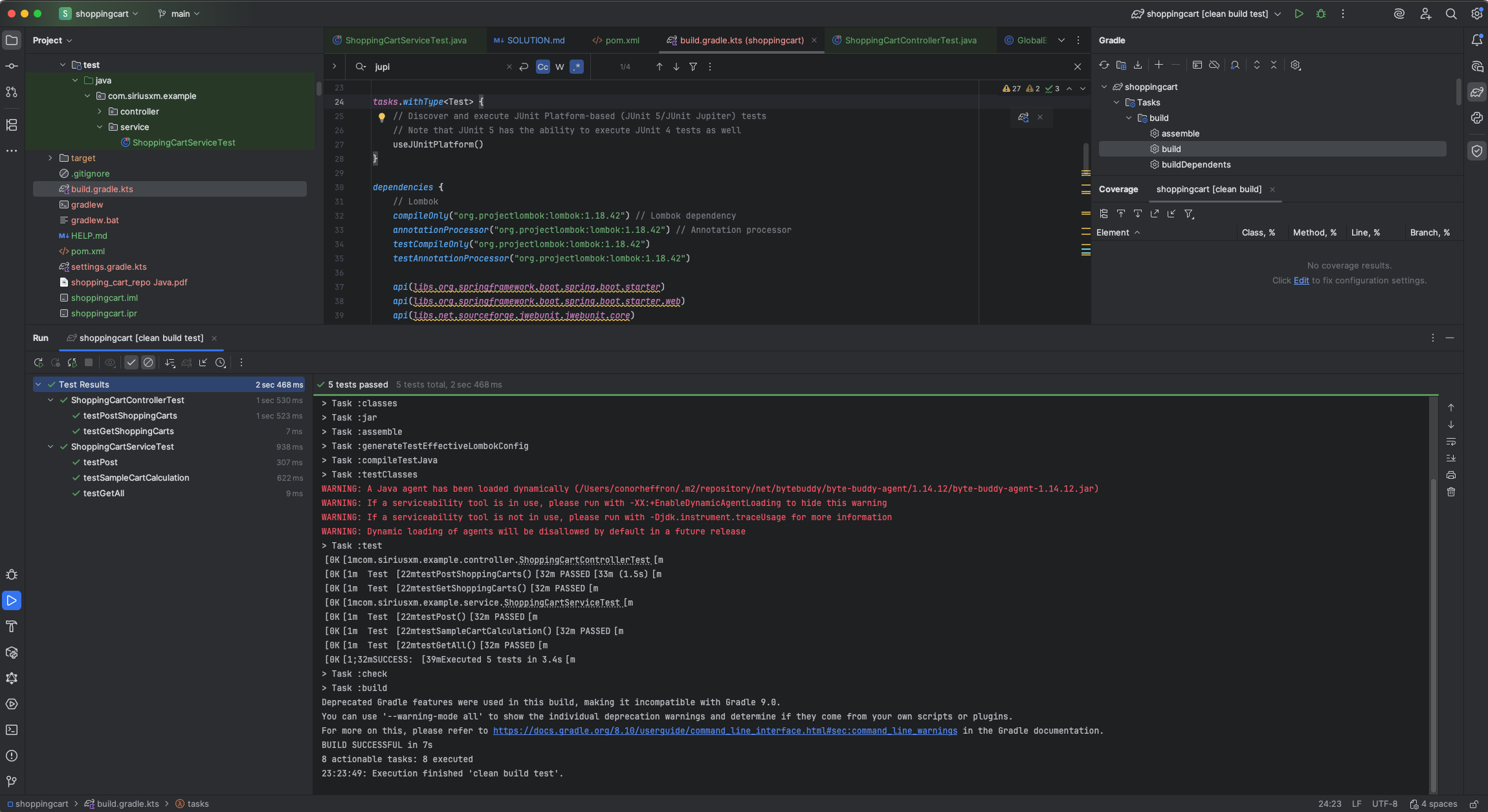Stop the running Gradle process
This screenshot has width=1488, height=812.
[x=89, y=362]
